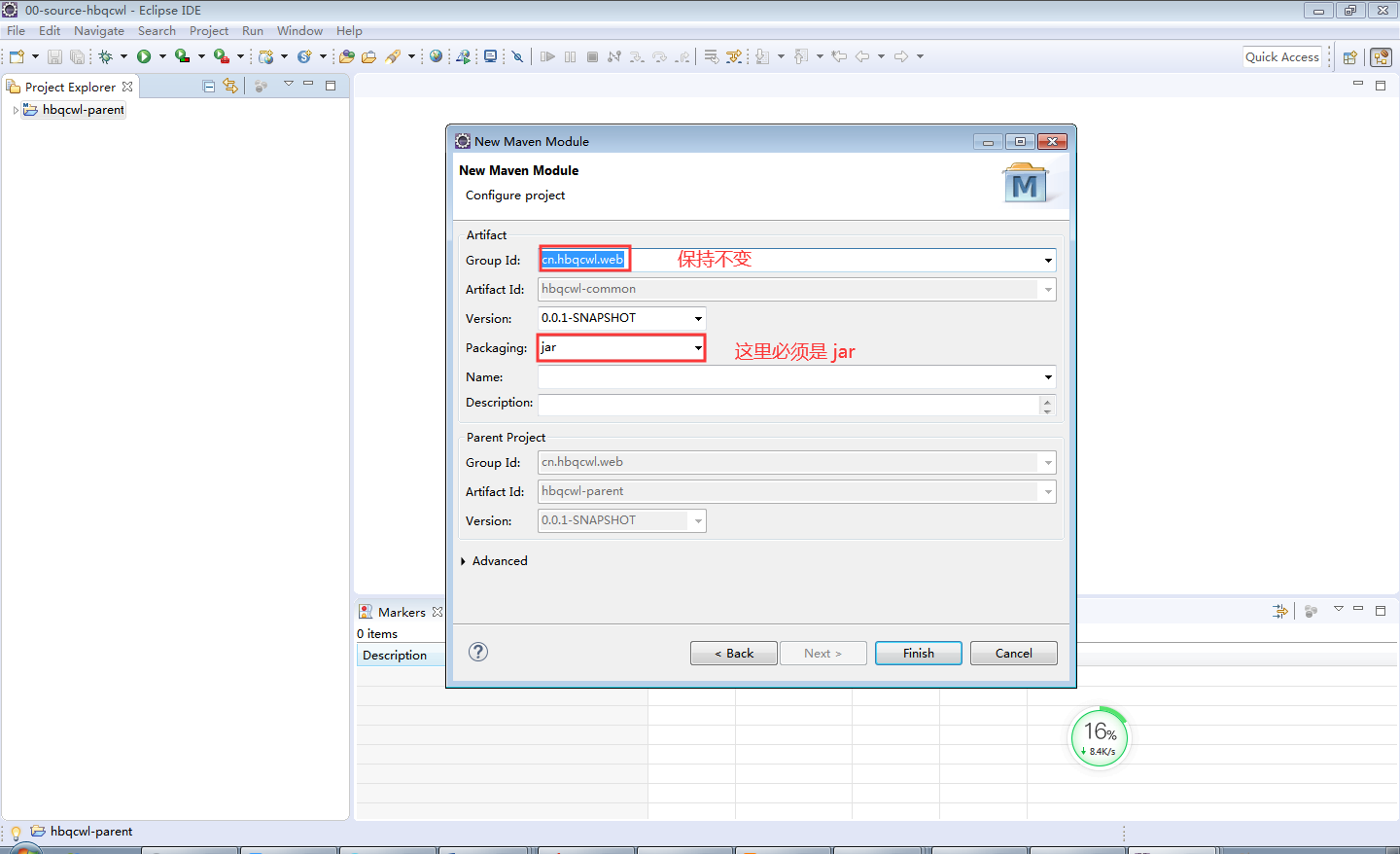The image size is (1400, 854).
Task: Toggle Skip All Breakpoints
Action: point(518,56)
